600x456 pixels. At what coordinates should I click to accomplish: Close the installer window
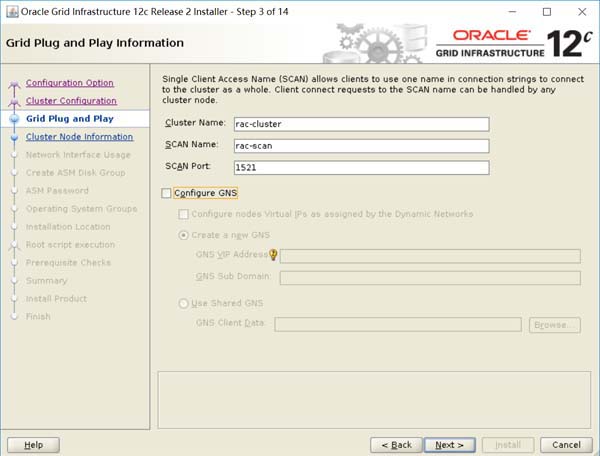(582, 12)
